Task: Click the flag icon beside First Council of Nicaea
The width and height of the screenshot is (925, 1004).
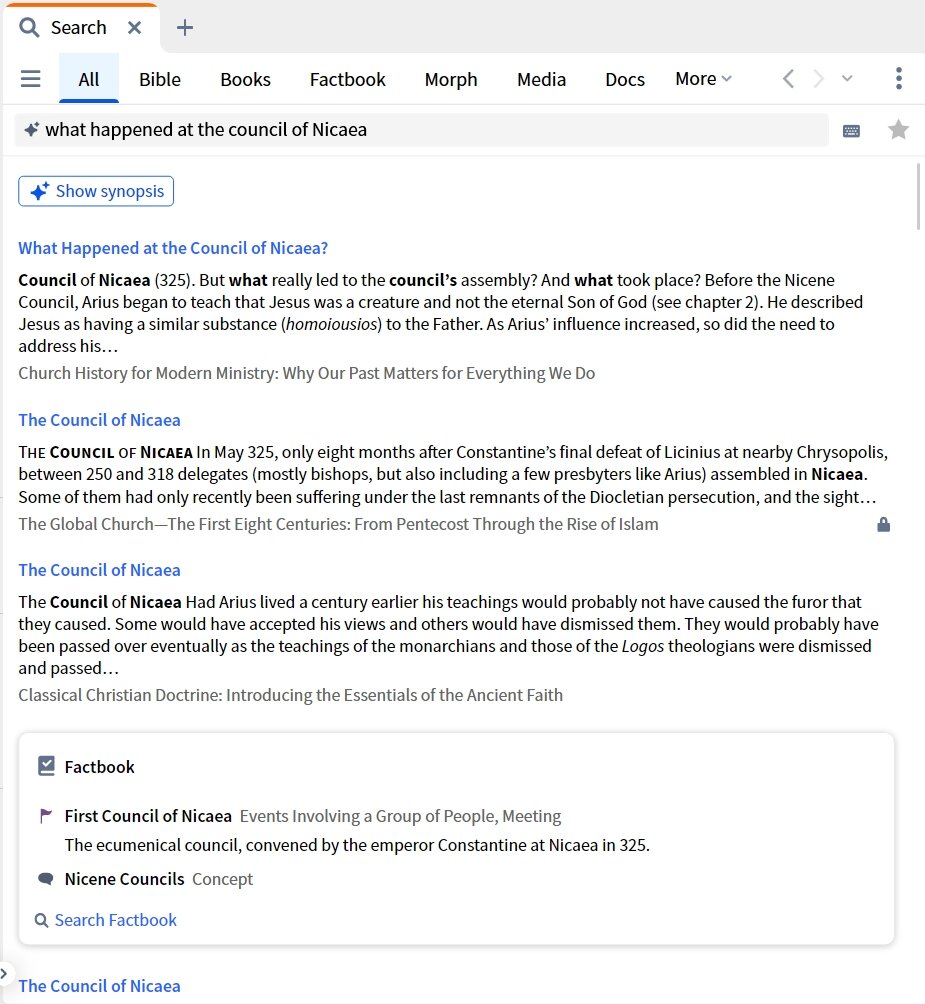Action: click(x=44, y=815)
